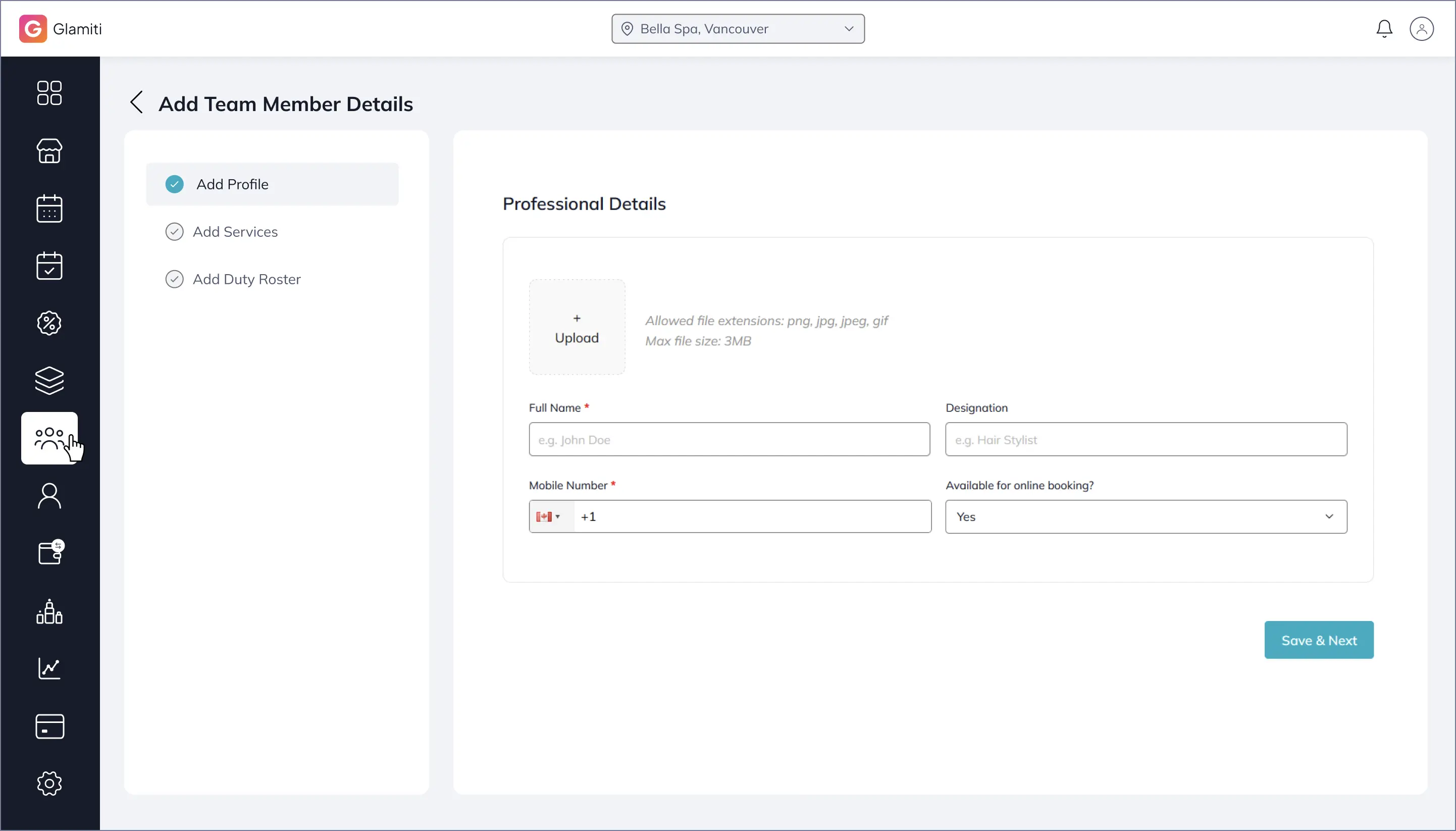Open the single user icon in sidebar
Image resolution: width=1456 pixels, height=831 pixels.
[49, 496]
